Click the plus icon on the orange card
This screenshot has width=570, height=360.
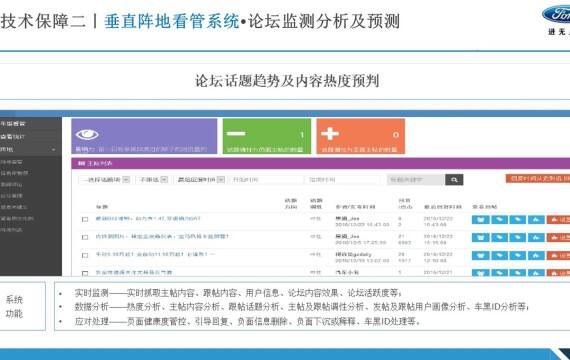330,133
